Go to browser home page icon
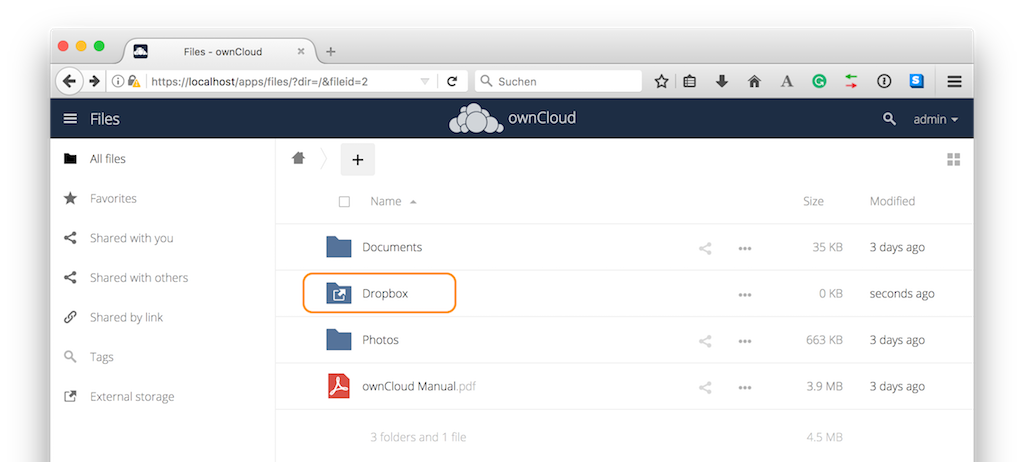The image size is (1024, 462). pos(754,81)
